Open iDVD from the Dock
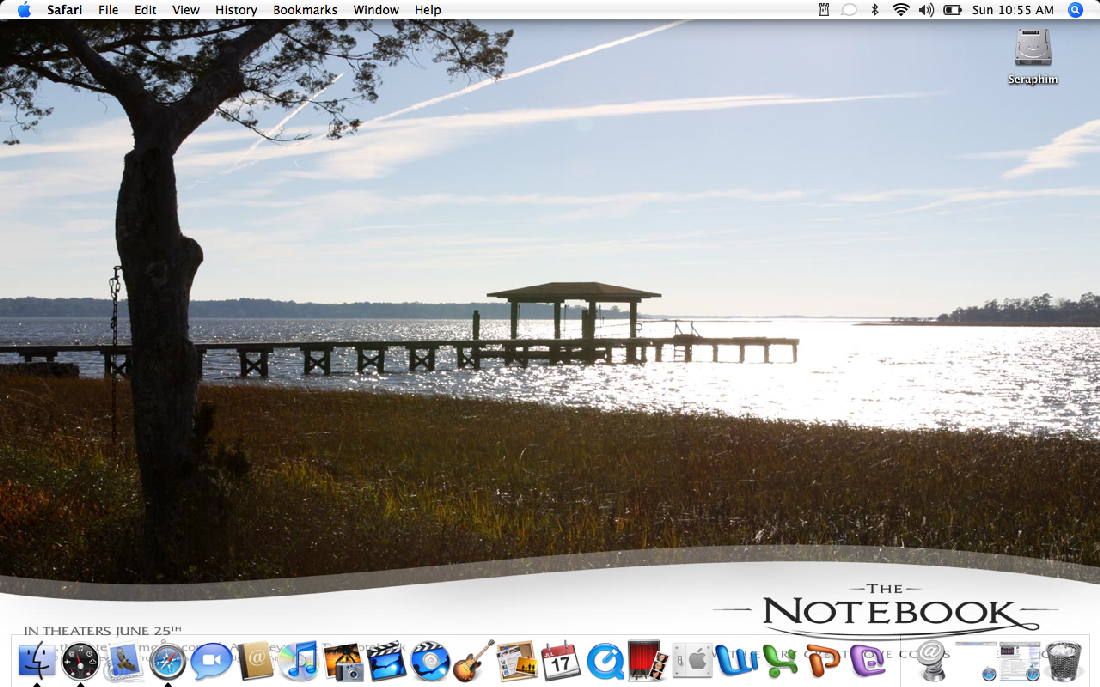This screenshot has width=1100, height=687. tap(430, 661)
